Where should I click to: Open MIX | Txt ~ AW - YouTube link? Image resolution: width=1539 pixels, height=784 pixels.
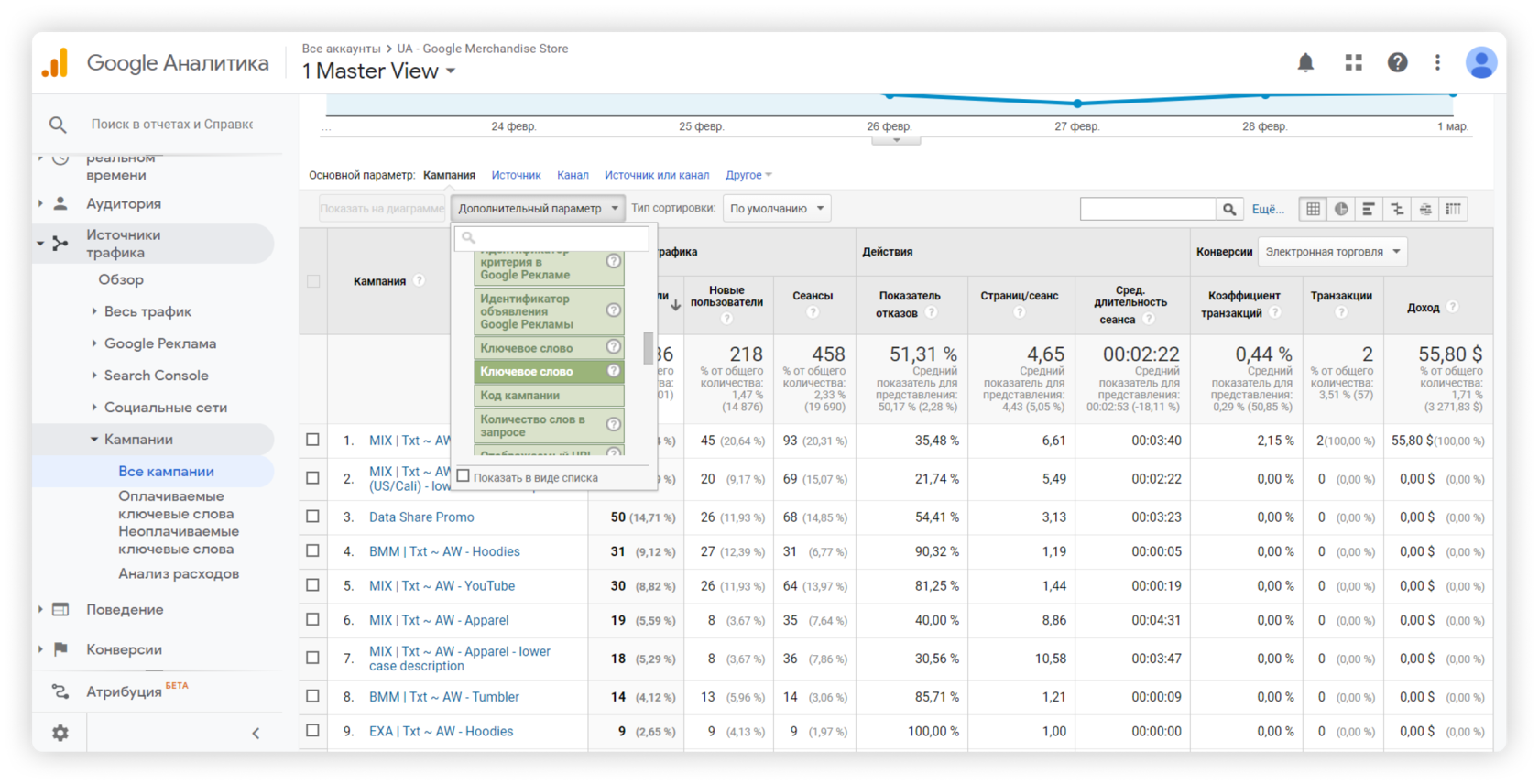point(442,586)
